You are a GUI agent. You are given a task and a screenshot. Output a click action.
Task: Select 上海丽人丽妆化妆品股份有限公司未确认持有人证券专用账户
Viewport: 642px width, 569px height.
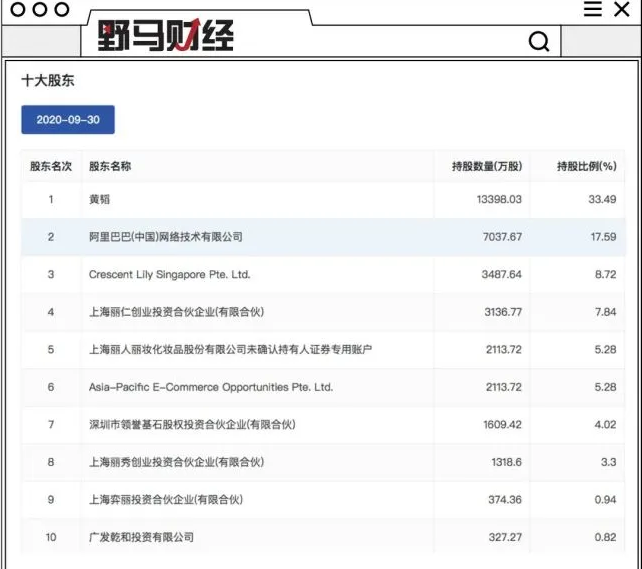click(x=231, y=350)
